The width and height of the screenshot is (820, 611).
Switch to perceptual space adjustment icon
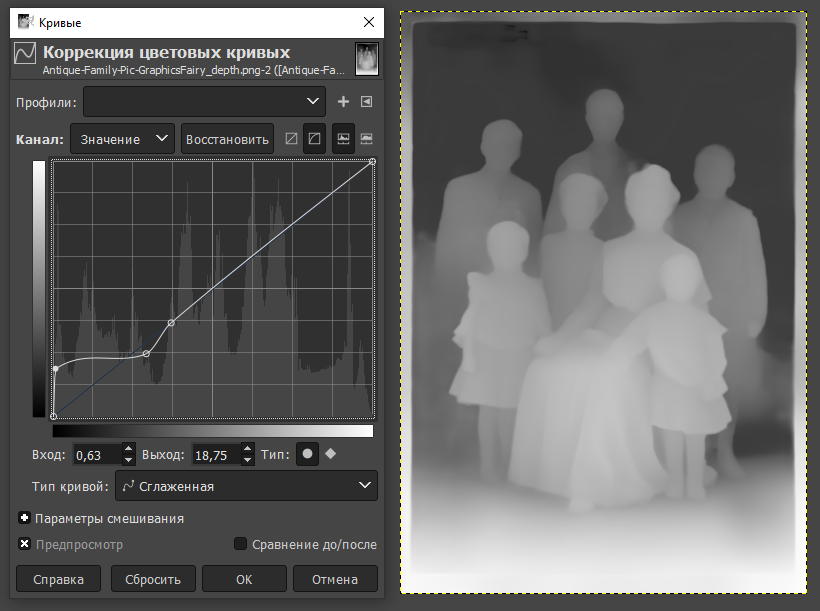point(314,139)
